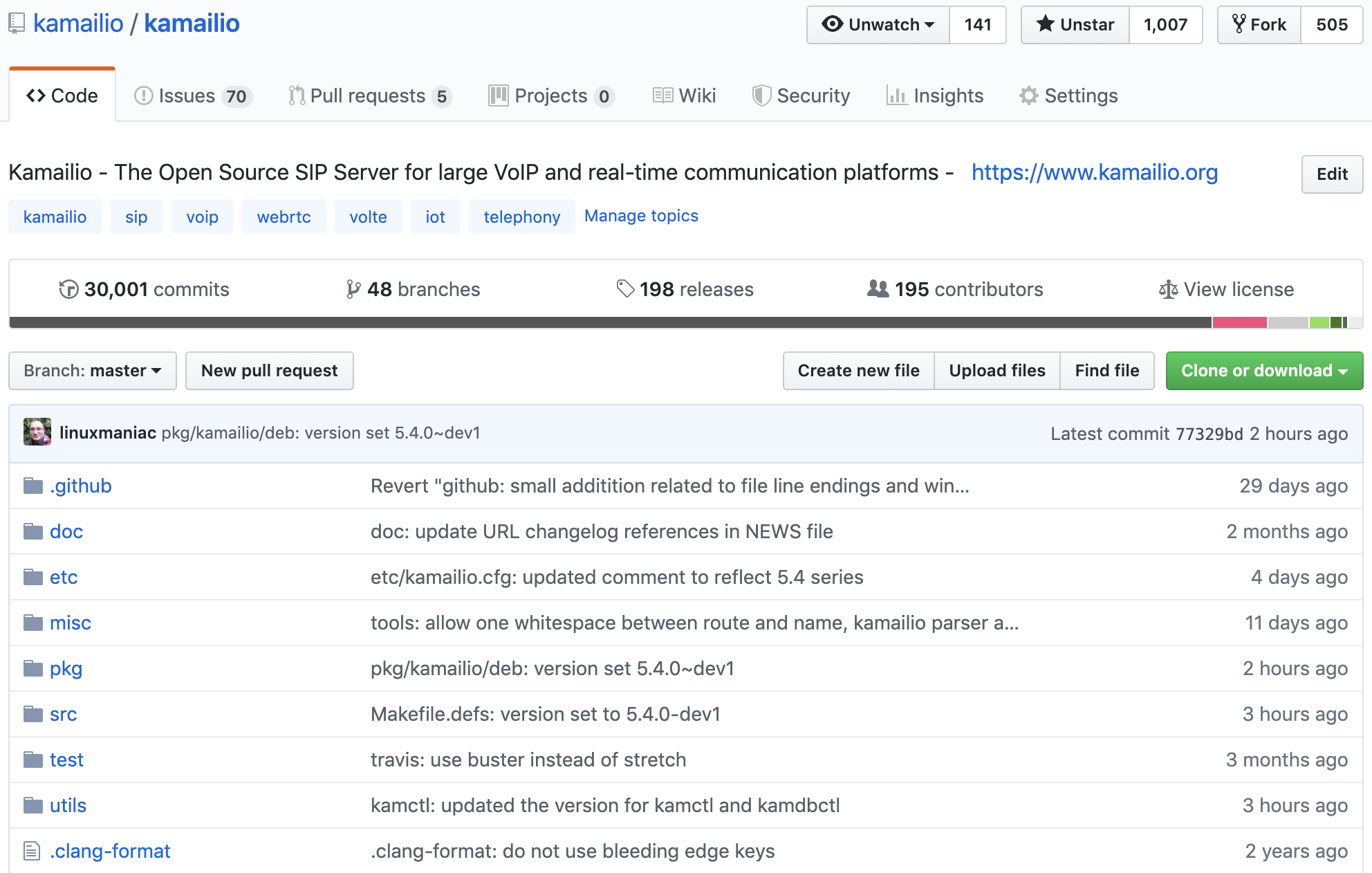Open the Pull requests tab
Viewport: 1372px width, 873px height.
pos(369,95)
